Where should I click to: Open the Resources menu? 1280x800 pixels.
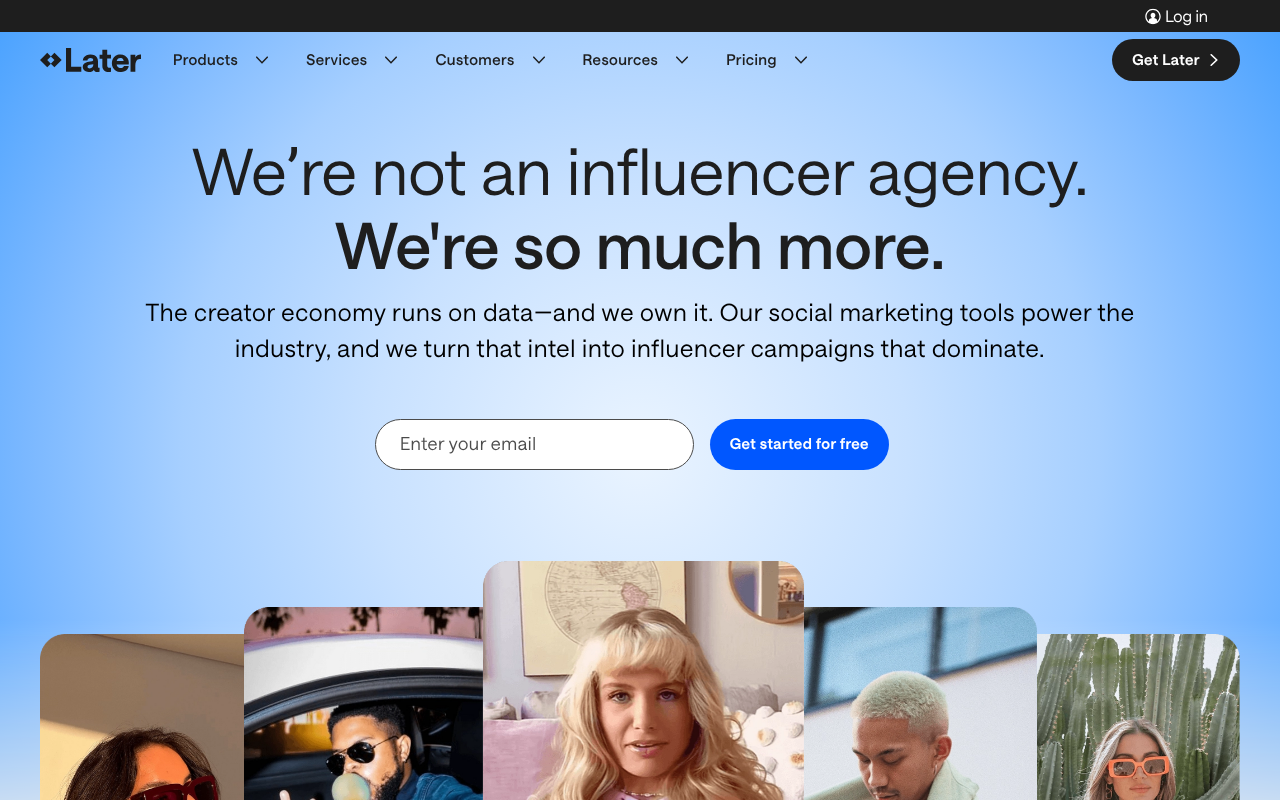(x=620, y=60)
